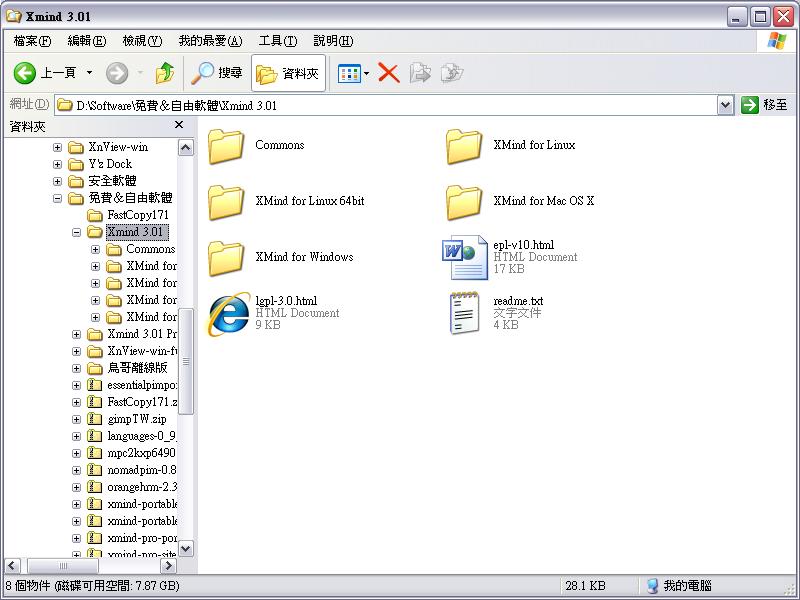800x600 pixels.
Task: Click the green forward arrow icon
Action: coord(117,73)
